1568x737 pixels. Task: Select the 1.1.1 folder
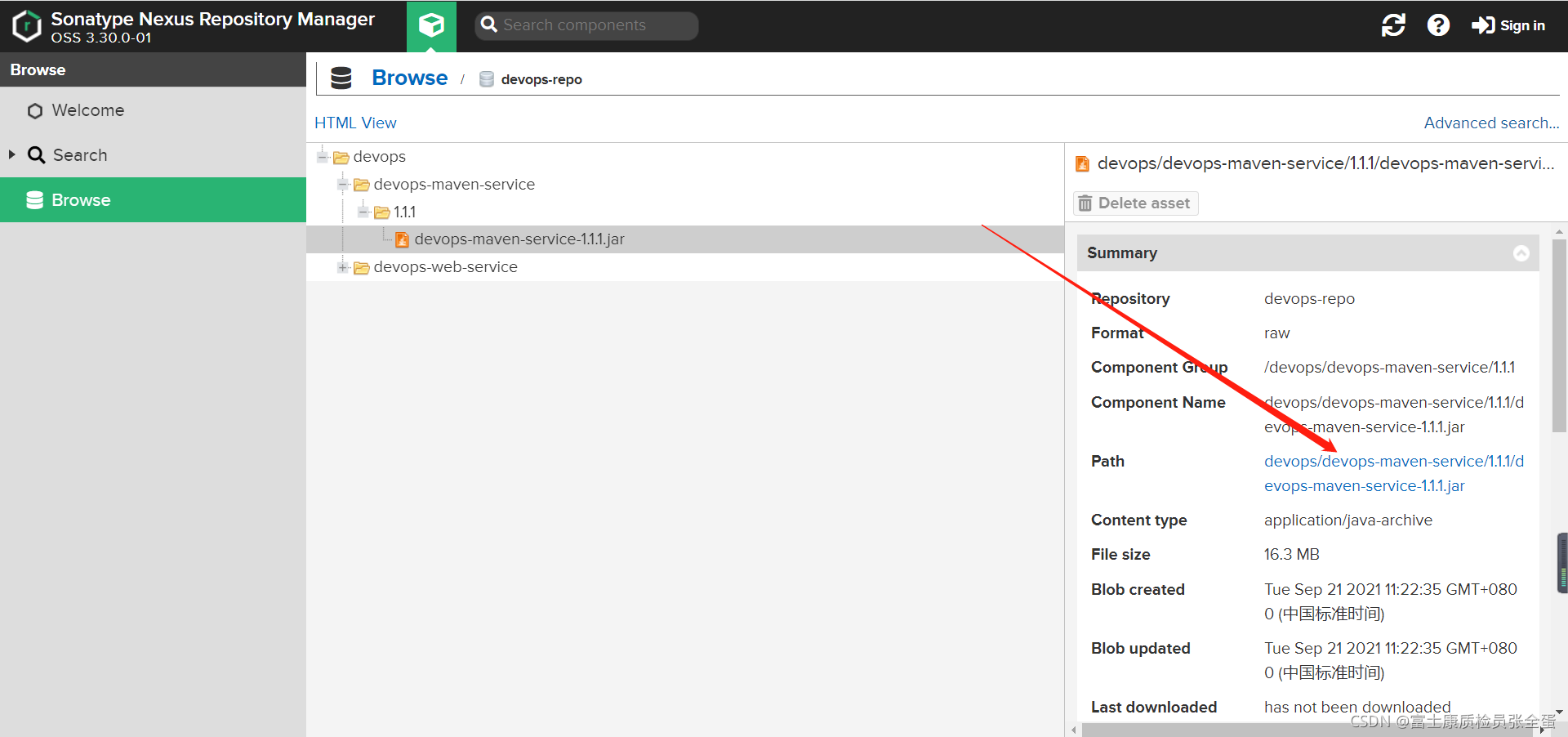[x=404, y=212]
